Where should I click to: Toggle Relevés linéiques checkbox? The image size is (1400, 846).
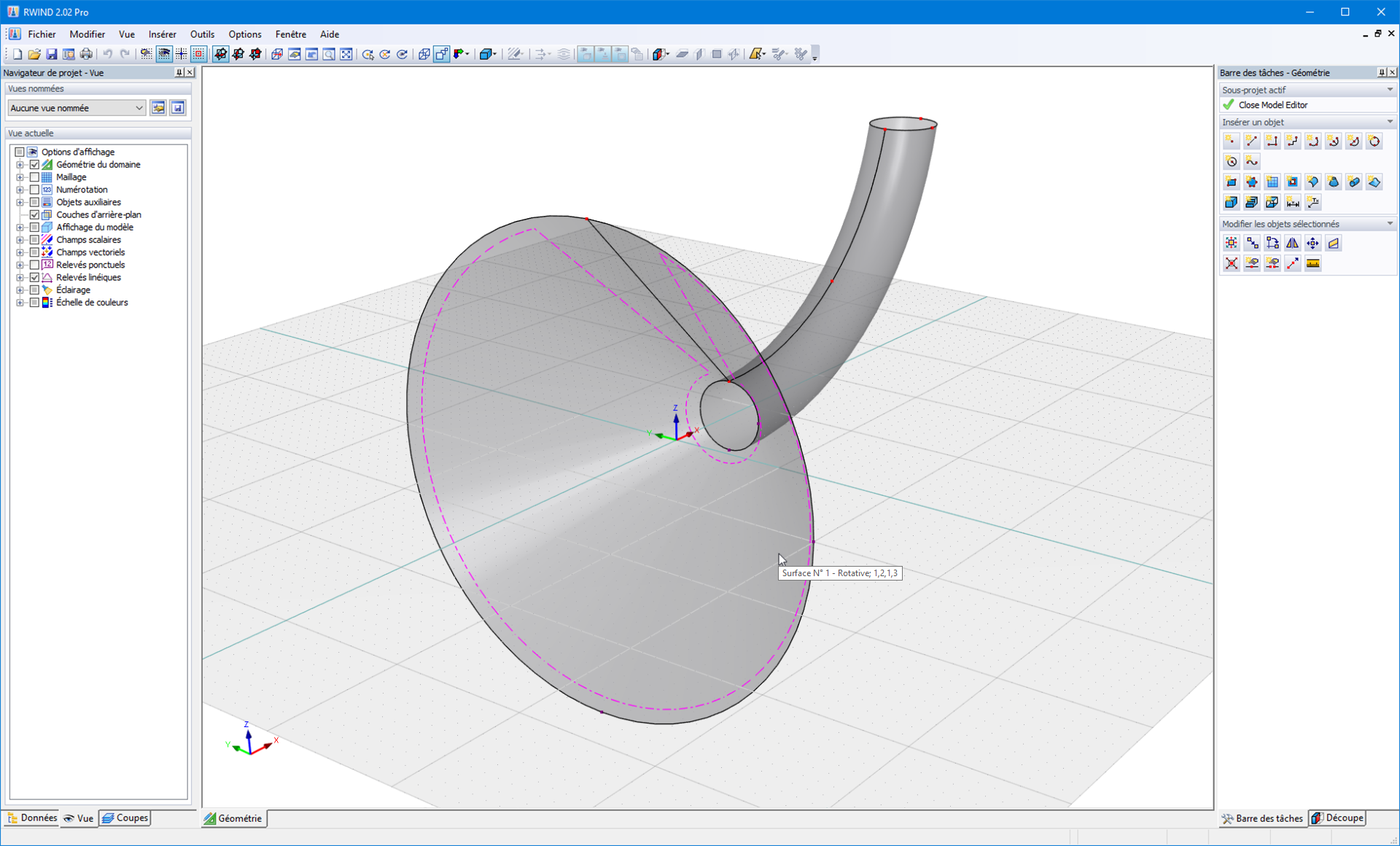[34, 277]
